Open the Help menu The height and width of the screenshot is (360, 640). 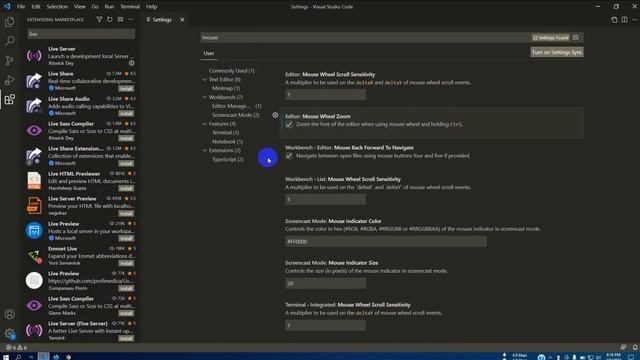tap(151, 7)
